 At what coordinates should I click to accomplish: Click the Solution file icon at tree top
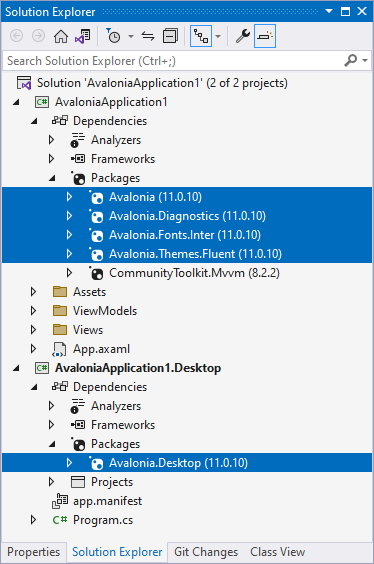[x=24, y=83]
